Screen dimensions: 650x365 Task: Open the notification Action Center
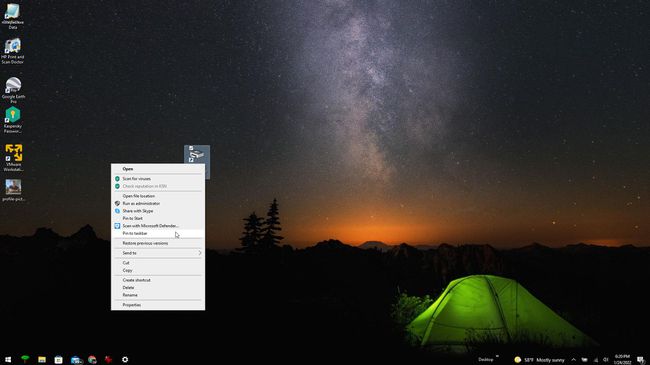coord(640,360)
